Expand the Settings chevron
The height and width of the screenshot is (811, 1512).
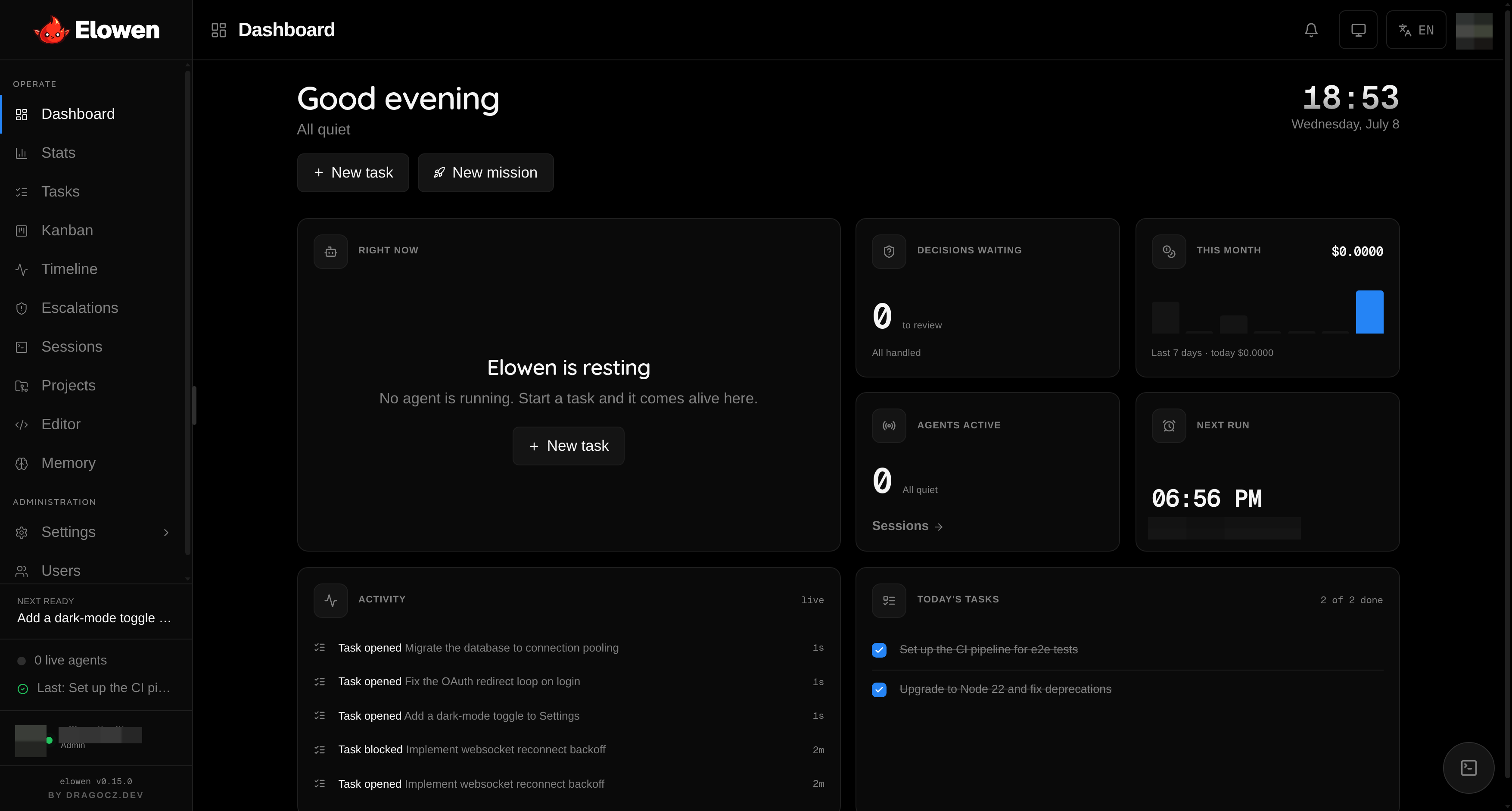(166, 532)
